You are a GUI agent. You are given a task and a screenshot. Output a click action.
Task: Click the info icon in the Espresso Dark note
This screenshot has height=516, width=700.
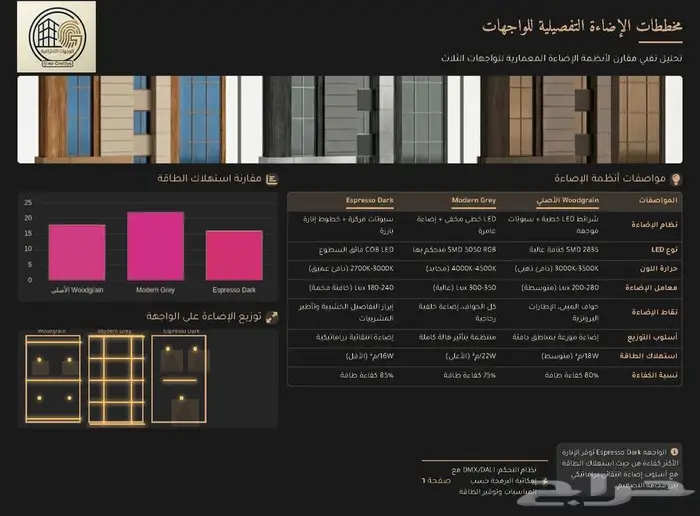point(674,452)
